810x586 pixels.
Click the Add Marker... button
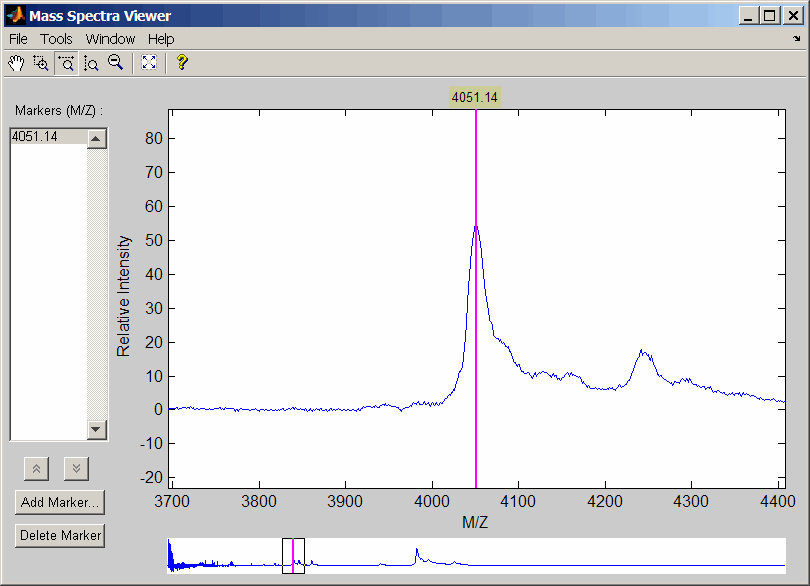point(60,502)
